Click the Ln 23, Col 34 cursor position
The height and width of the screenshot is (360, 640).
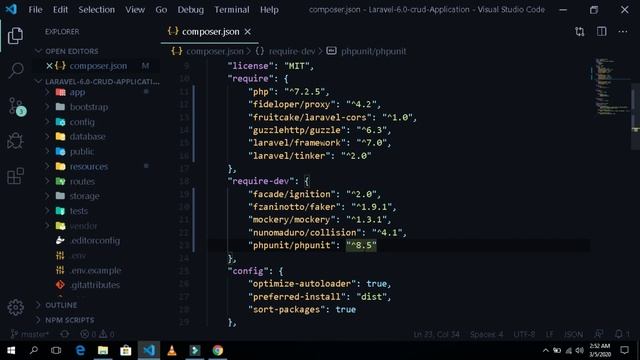(436, 334)
